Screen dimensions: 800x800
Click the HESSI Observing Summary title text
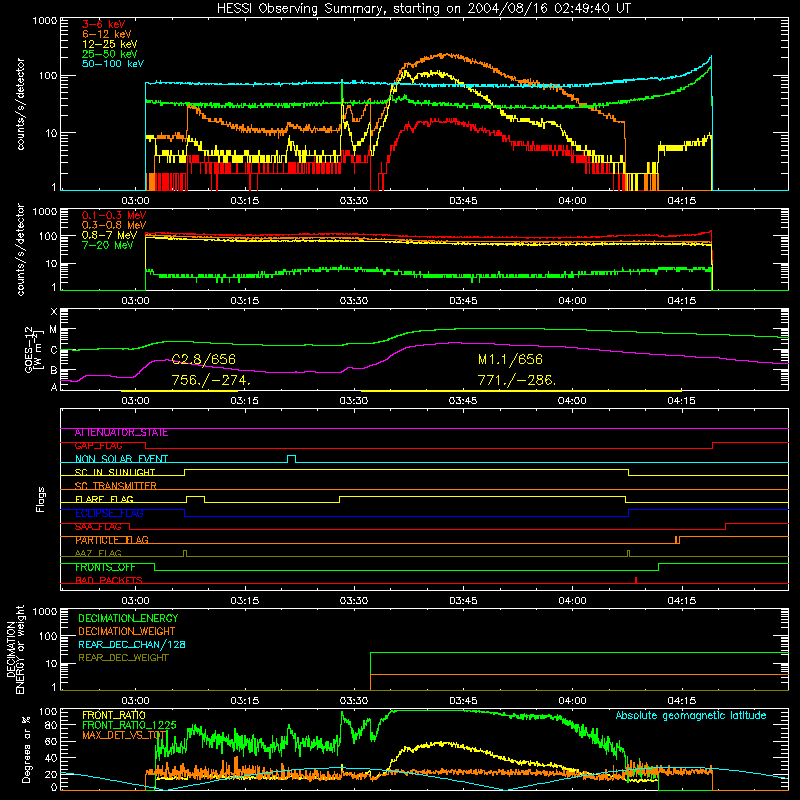click(423, 9)
